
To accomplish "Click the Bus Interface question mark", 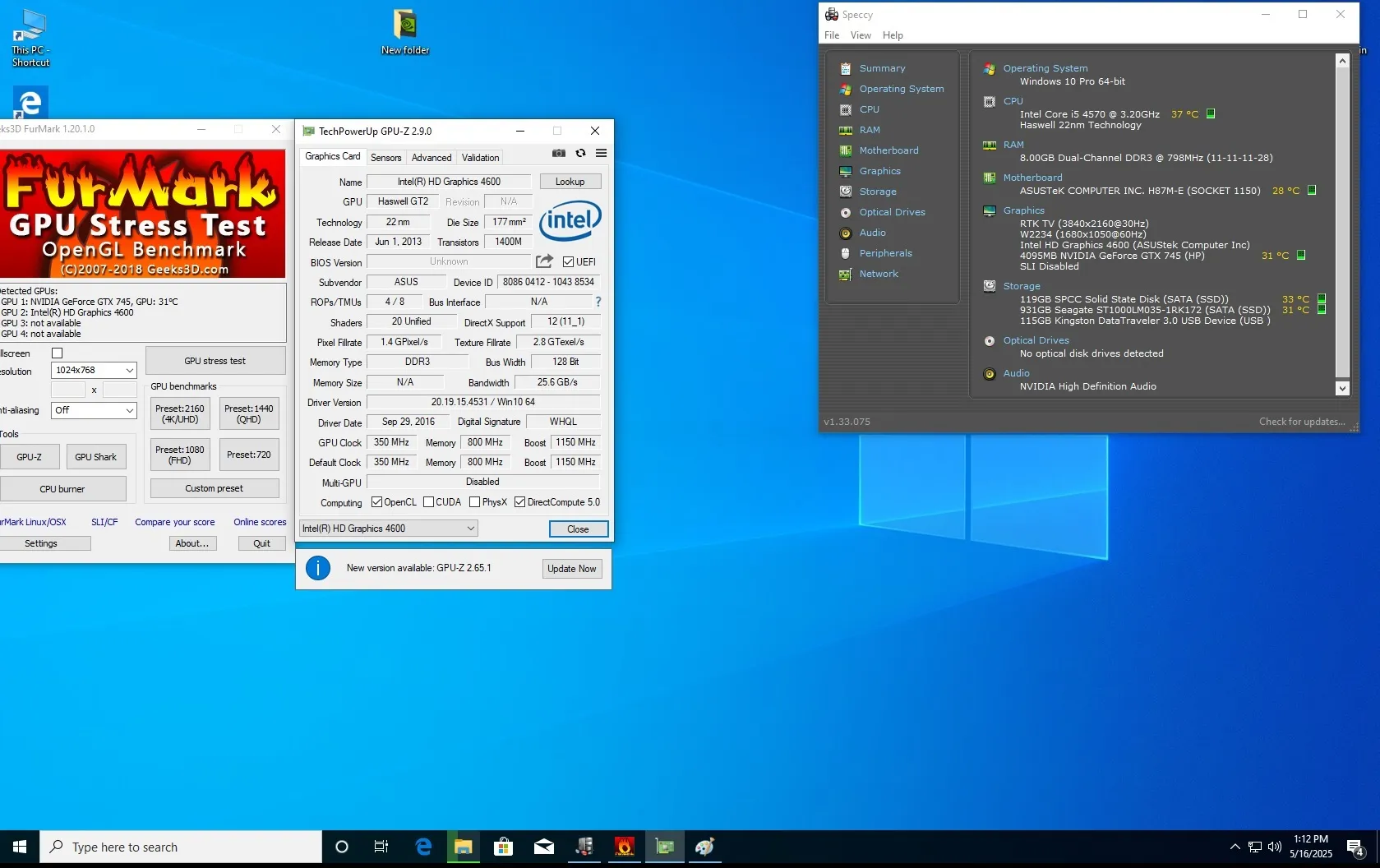I will (598, 302).
